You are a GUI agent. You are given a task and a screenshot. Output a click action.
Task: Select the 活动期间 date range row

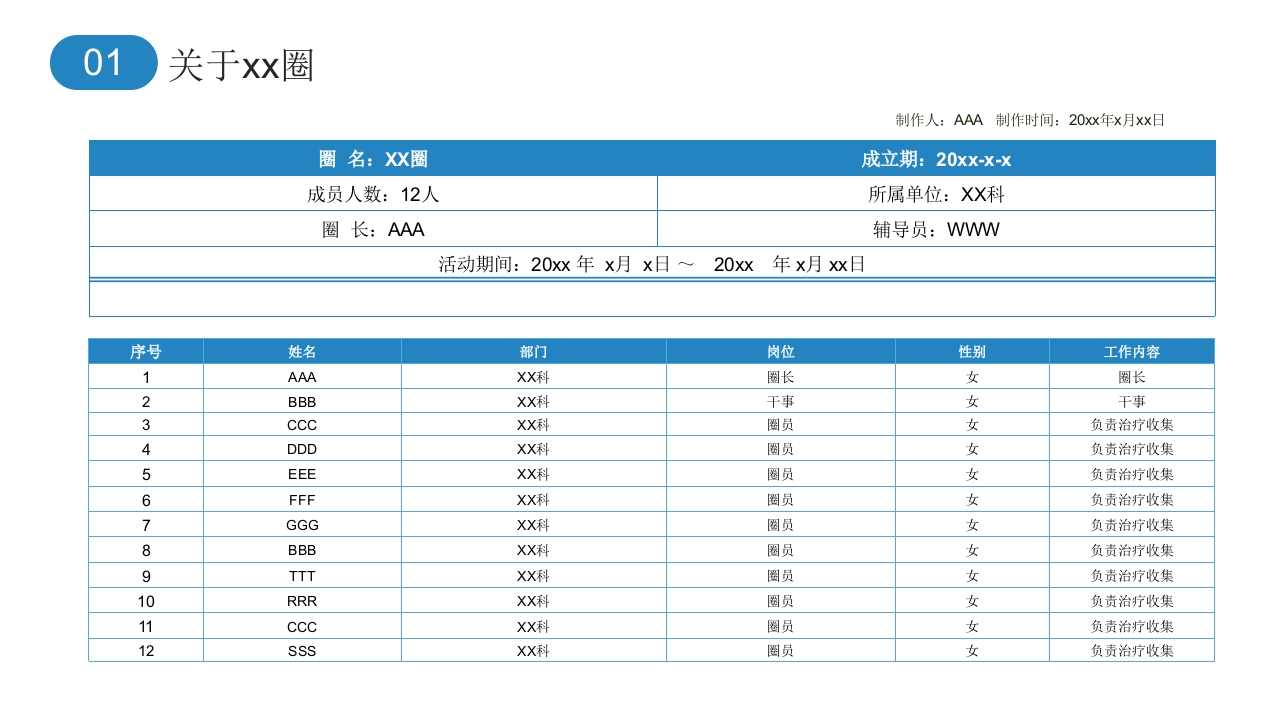point(652,264)
